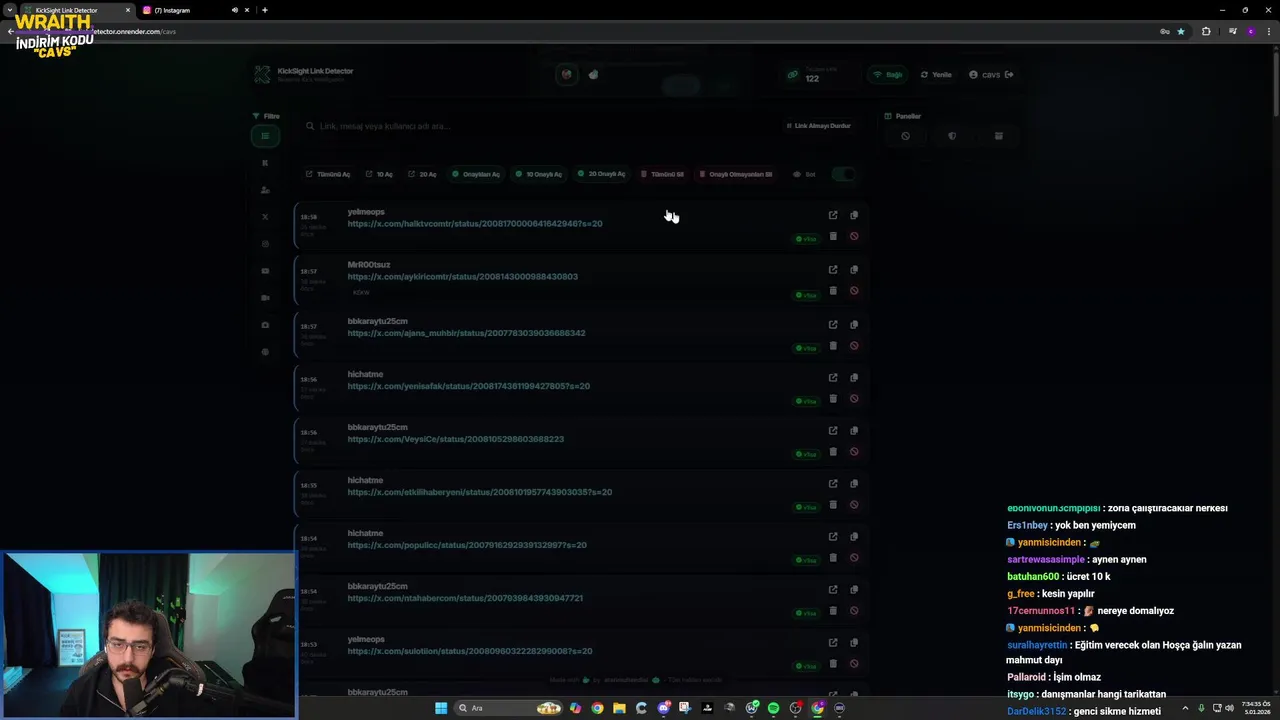Open Discord from the taskbar
Screen dimensions: 1280x720
click(664, 708)
